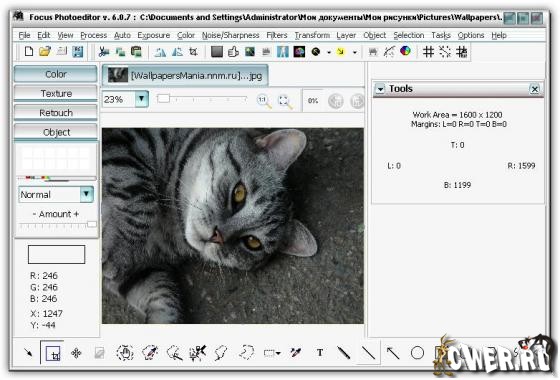The height and width of the screenshot is (380, 560).
Task: Toggle the bold grid overlay icon
Action: (461, 52)
